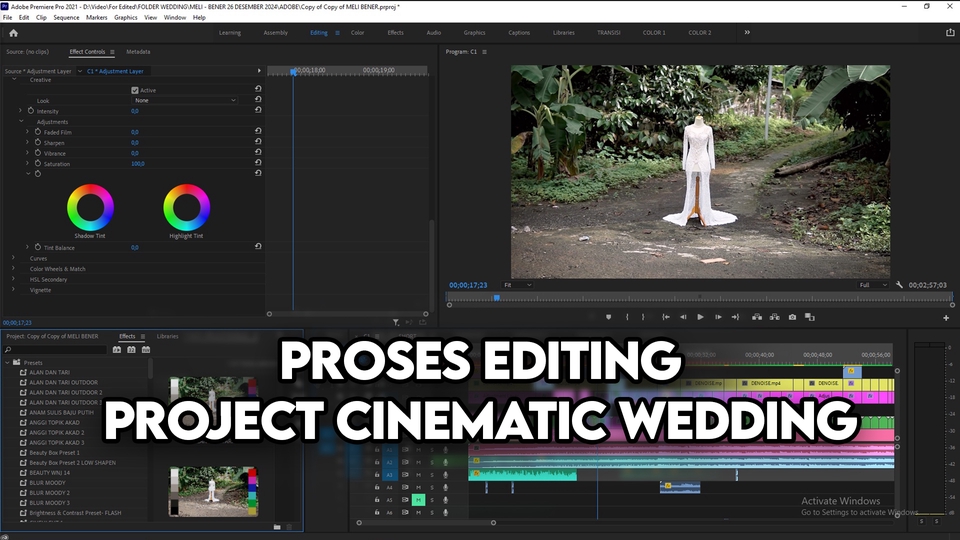Viewport: 960px width, 540px height.
Task: Click YUV Effects filter icon
Action: (x=146, y=350)
